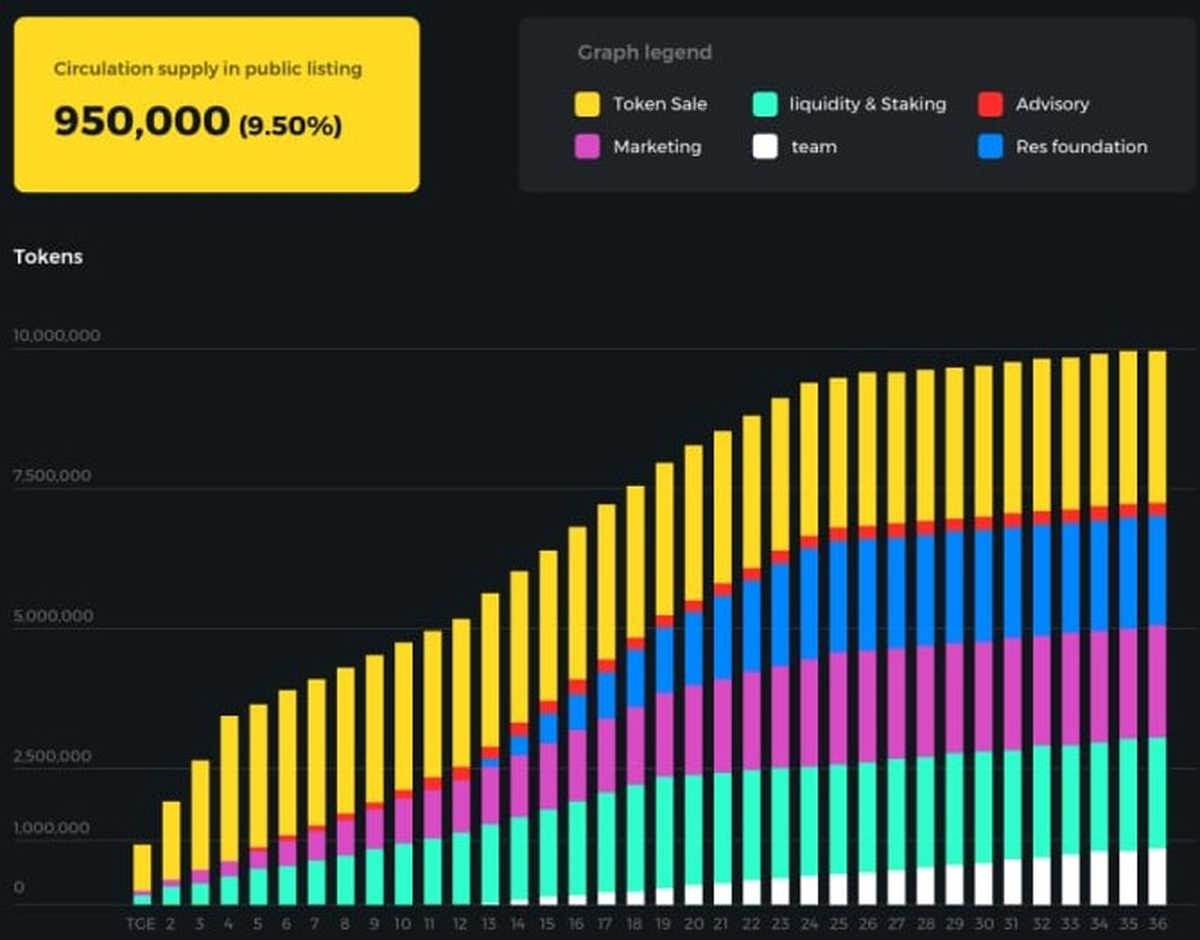1200x940 pixels.
Task: Click the white team legend swatch
Action: pos(764,147)
